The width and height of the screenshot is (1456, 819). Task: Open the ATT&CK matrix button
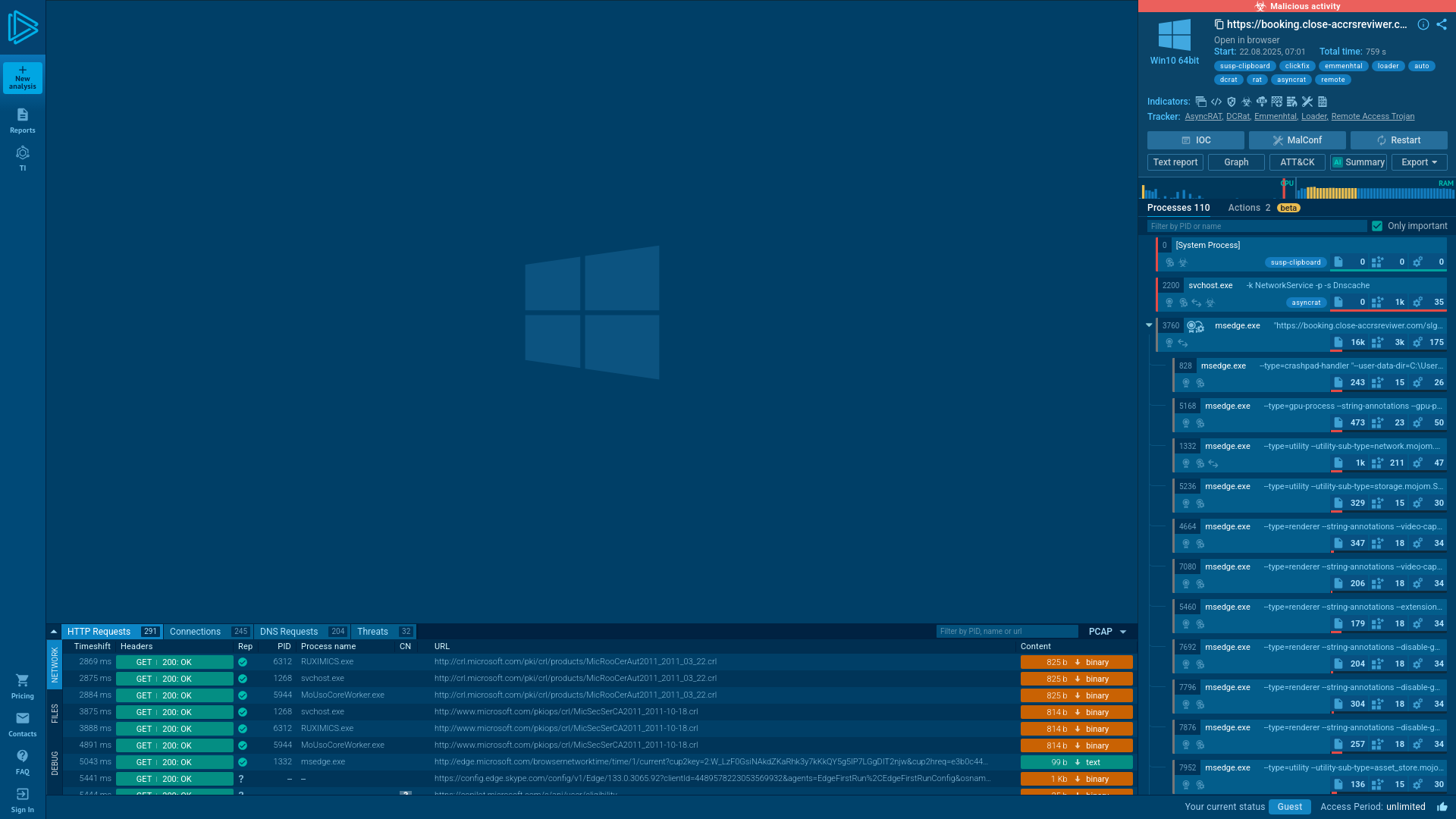click(1298, 162)
